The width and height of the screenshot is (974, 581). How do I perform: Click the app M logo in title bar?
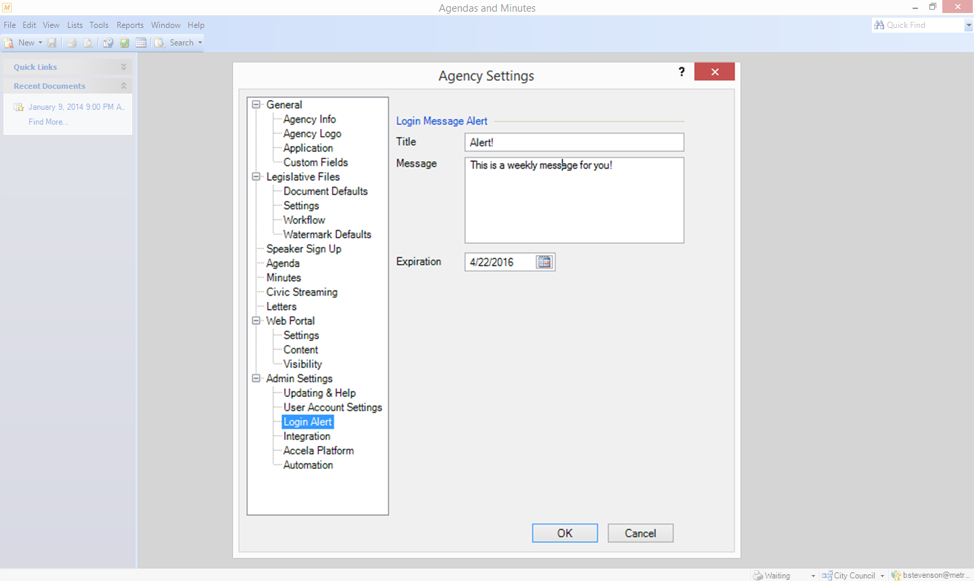[x=7, y=7]
